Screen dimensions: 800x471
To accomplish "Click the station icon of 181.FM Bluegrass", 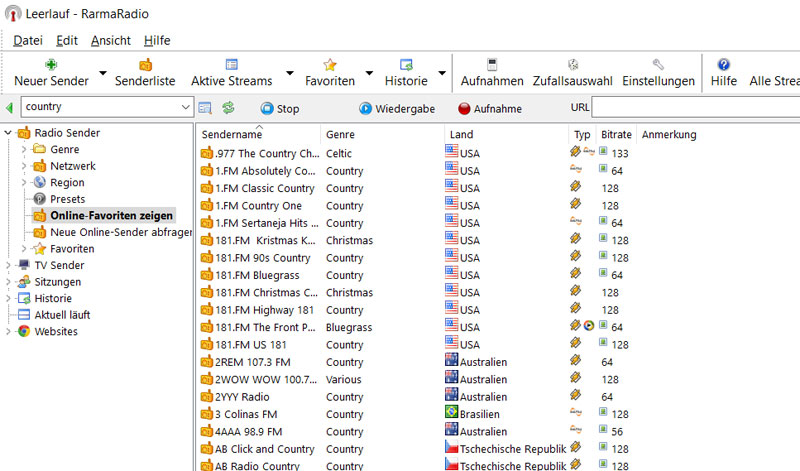I will (206, 275).
